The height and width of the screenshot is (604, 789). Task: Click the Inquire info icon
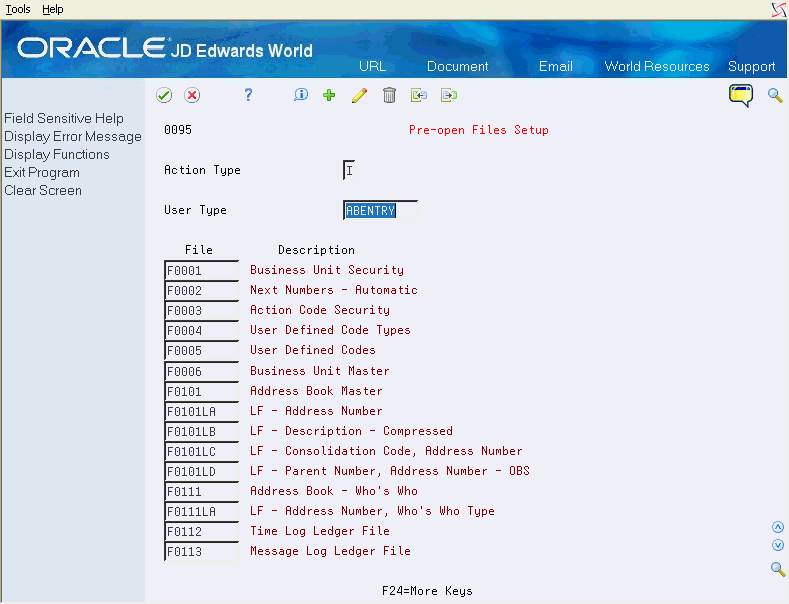coord(301,95)
